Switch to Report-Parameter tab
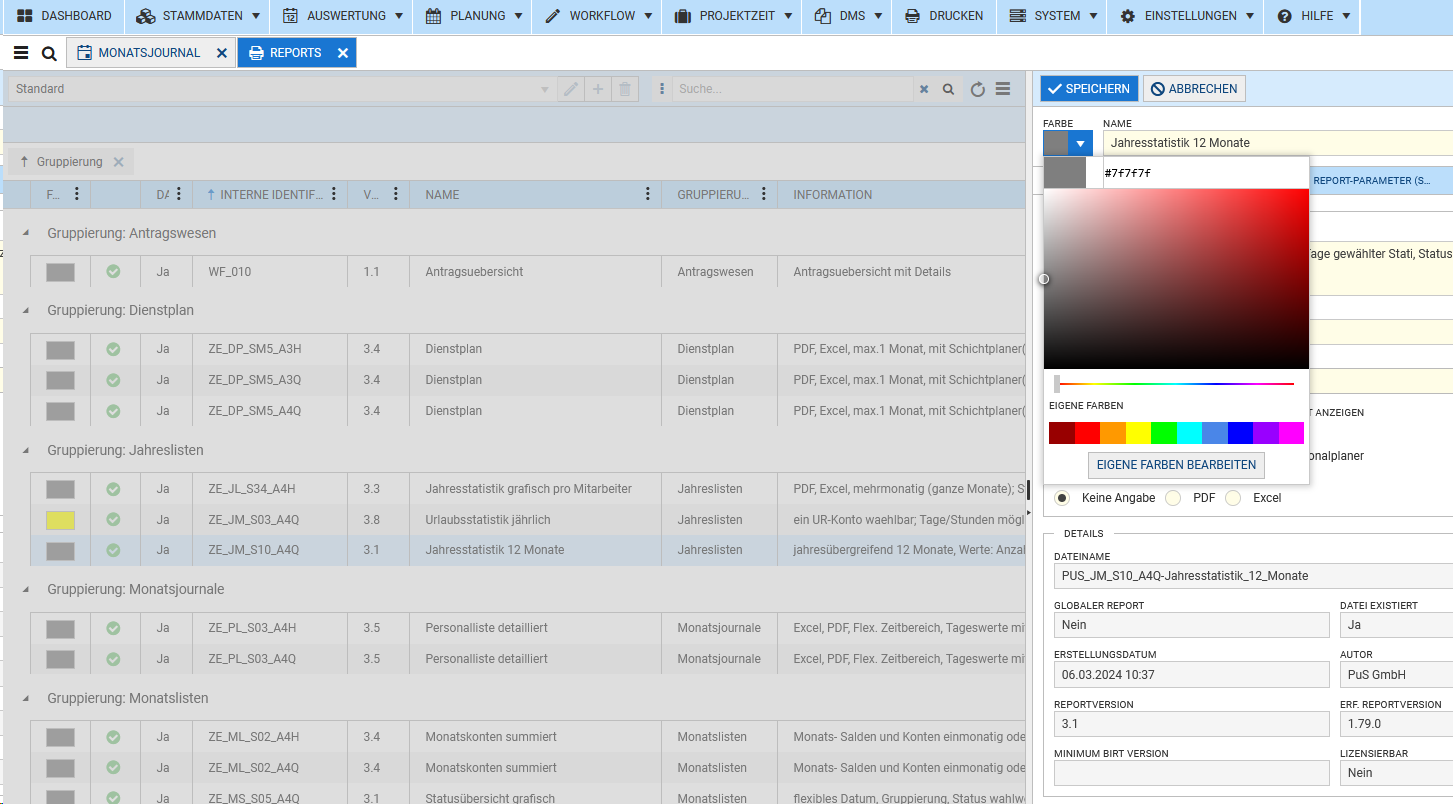Viewport: 1453px width, 804px height. coord(1371,180)
